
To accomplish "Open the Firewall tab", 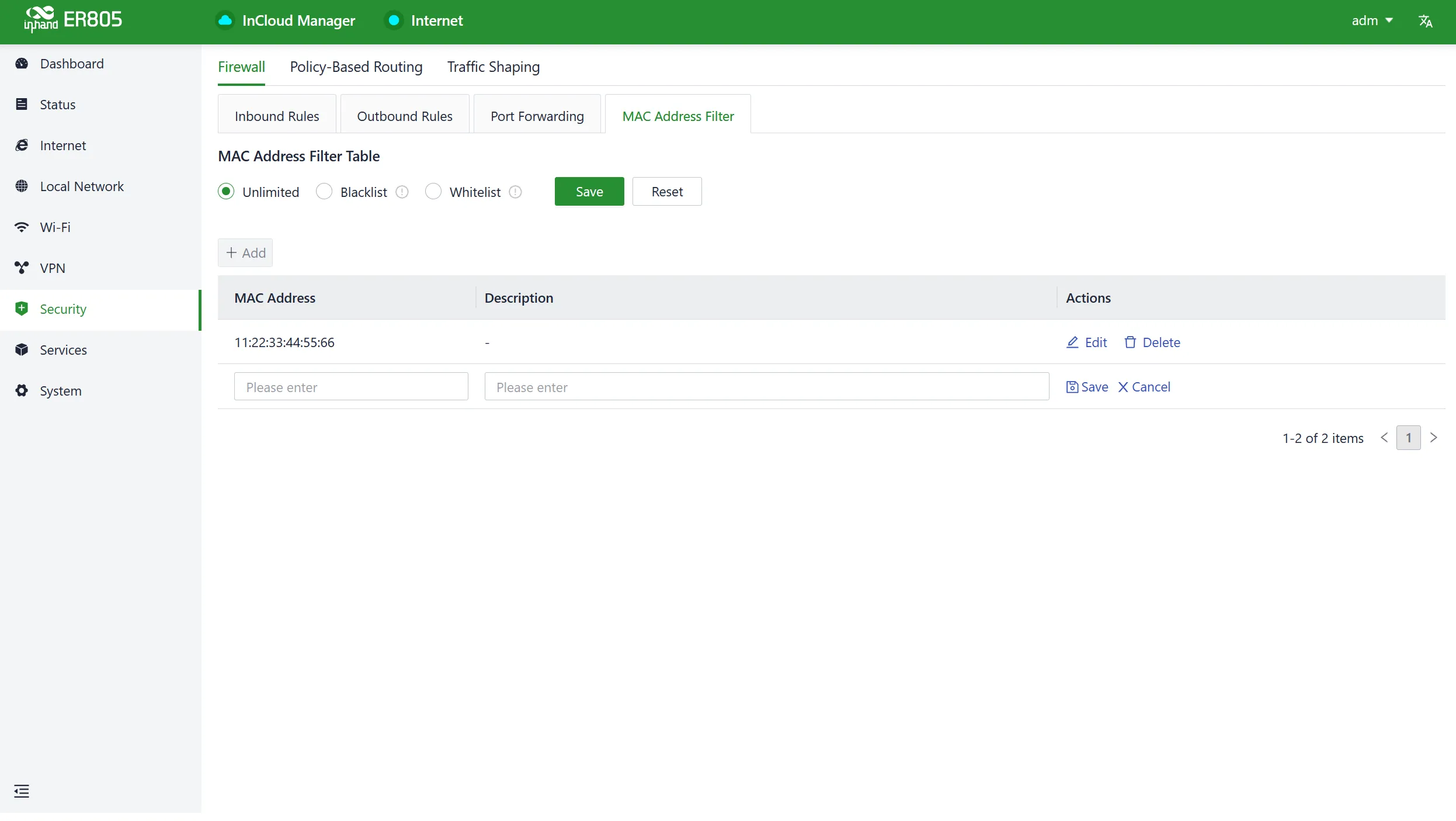I will coord(241,67).
